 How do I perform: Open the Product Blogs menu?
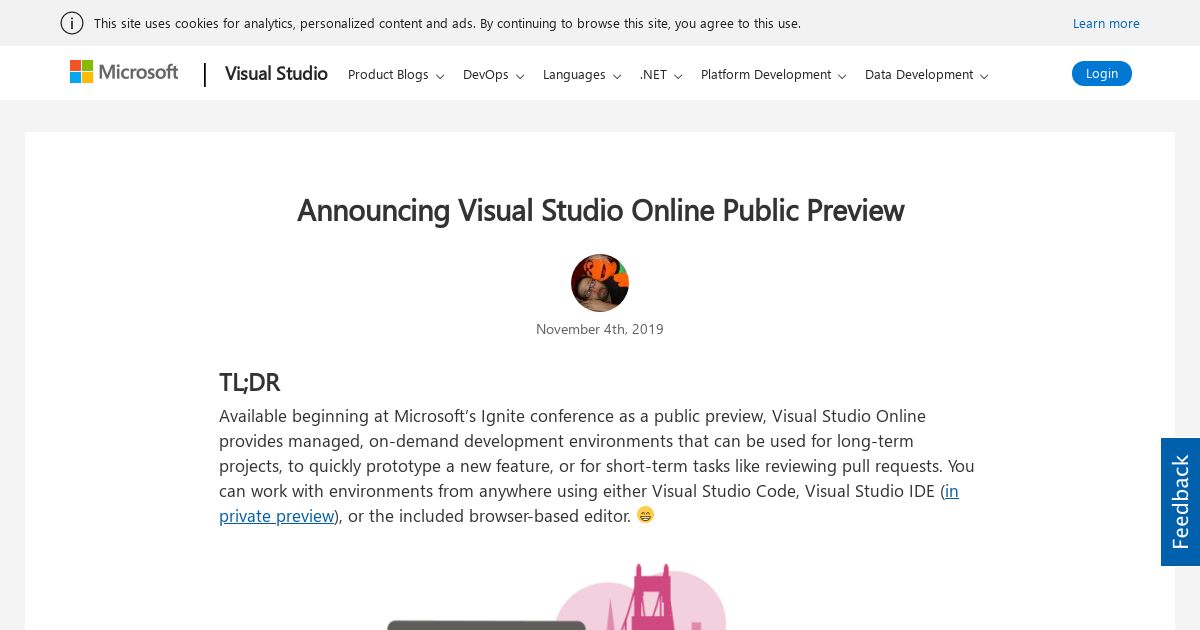388,75
